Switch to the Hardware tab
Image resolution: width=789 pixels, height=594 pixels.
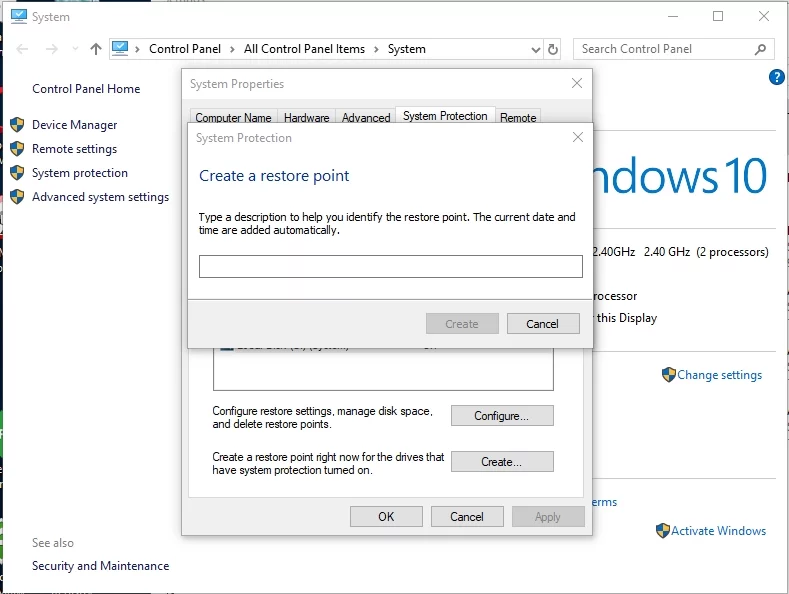pos(306,118)
